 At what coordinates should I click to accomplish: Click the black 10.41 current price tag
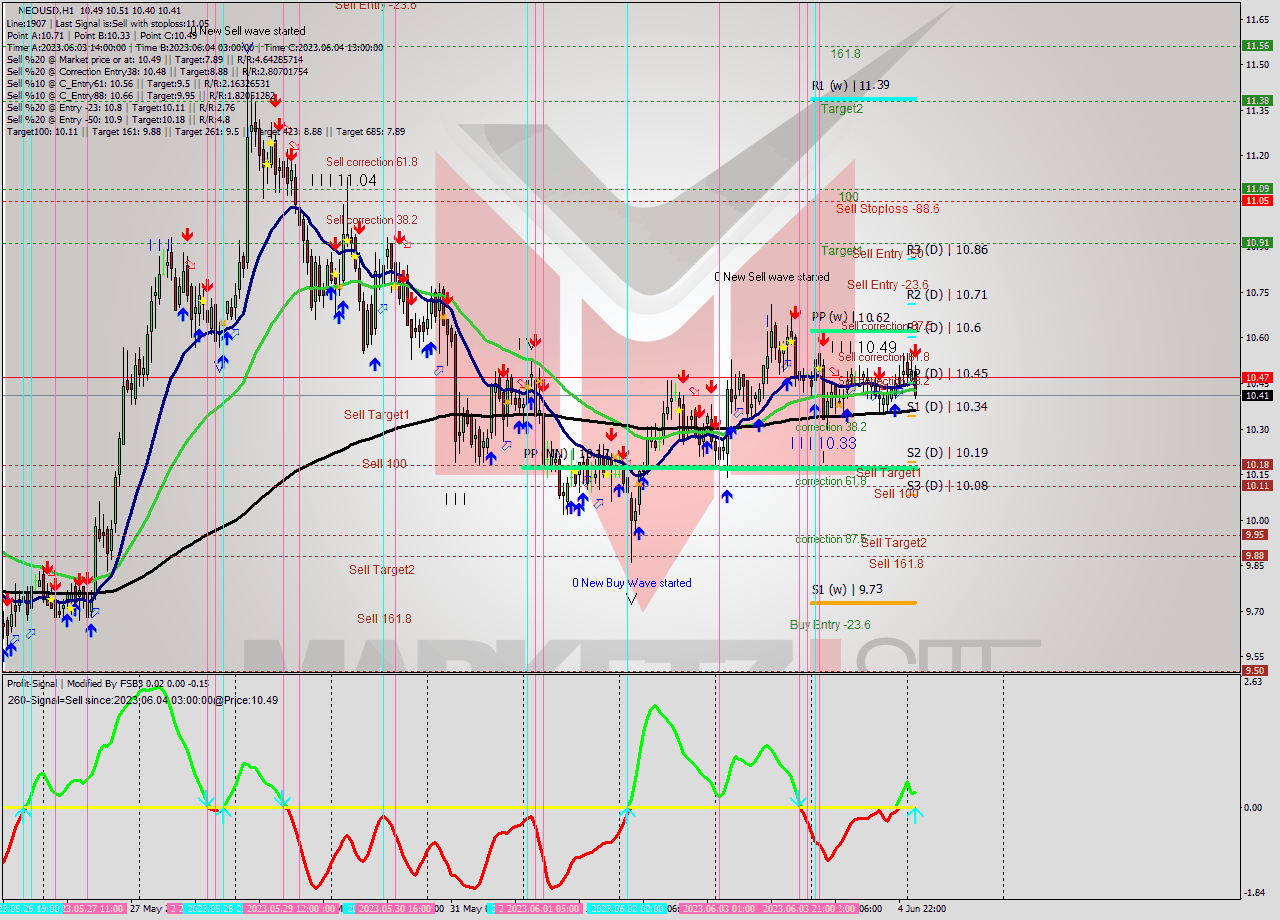click(x=1257, y=395)
